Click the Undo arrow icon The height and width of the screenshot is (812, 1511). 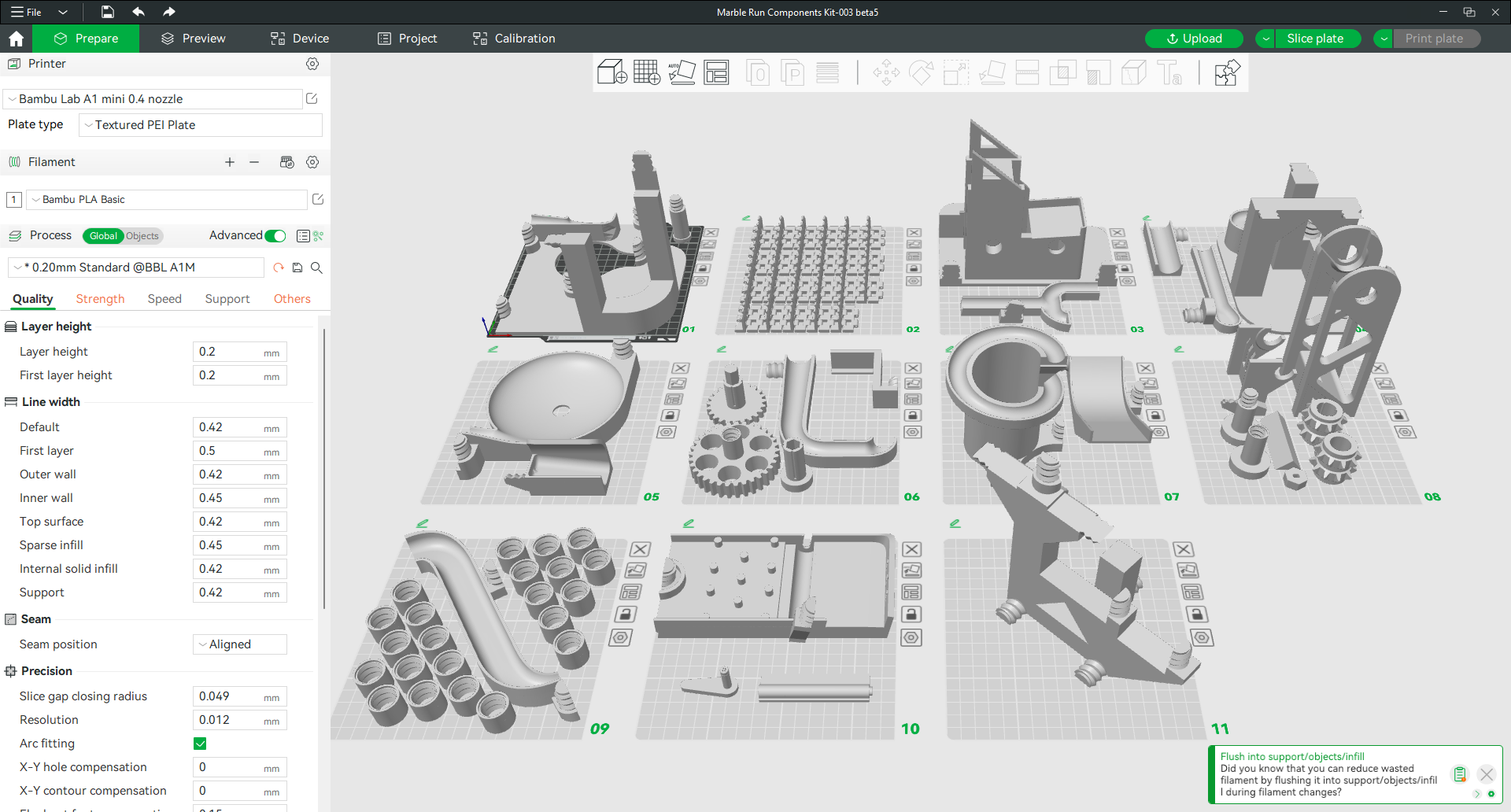pos(139,12)
